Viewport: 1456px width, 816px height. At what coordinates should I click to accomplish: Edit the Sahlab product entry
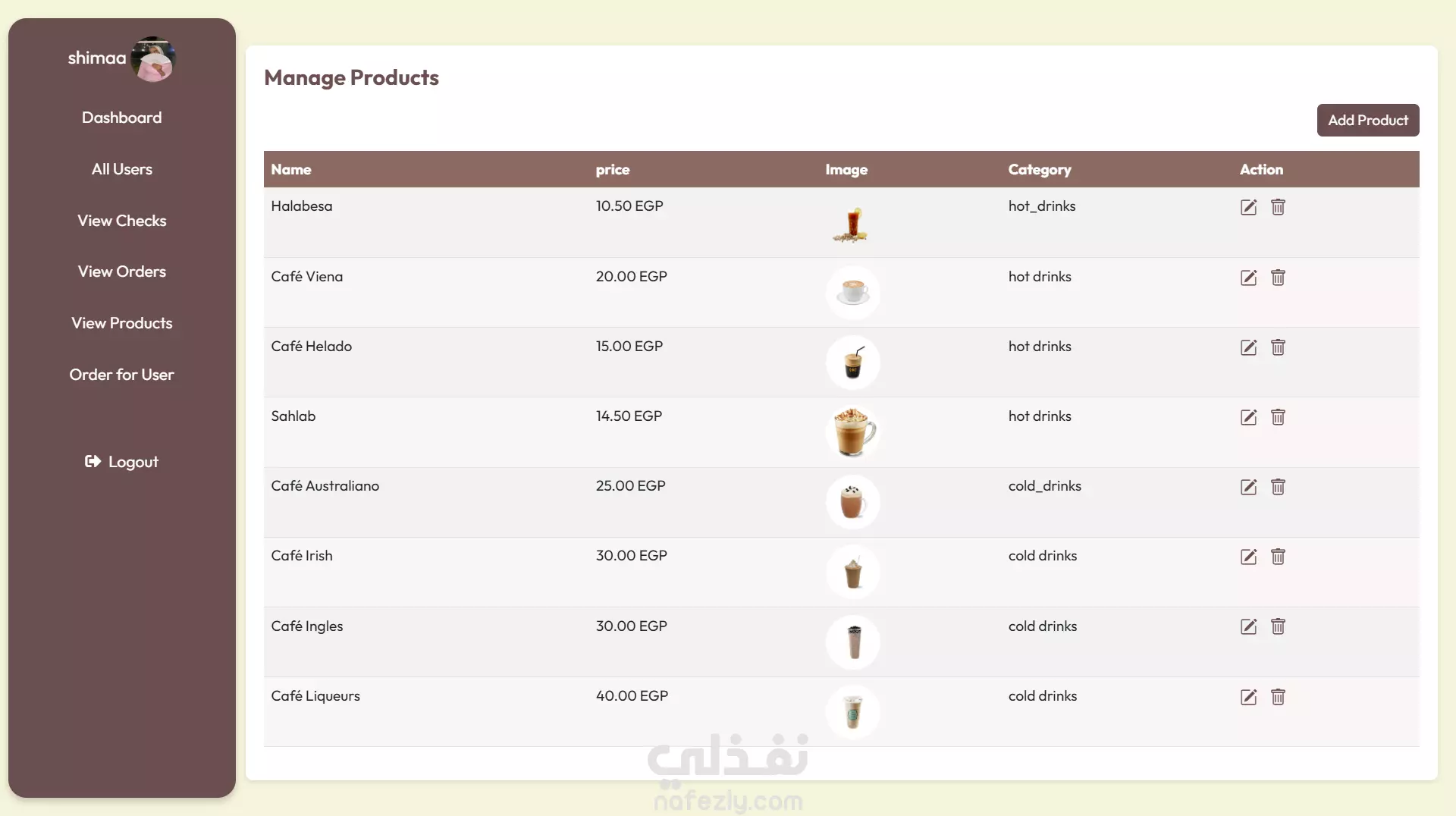[x=1248, y=417]
